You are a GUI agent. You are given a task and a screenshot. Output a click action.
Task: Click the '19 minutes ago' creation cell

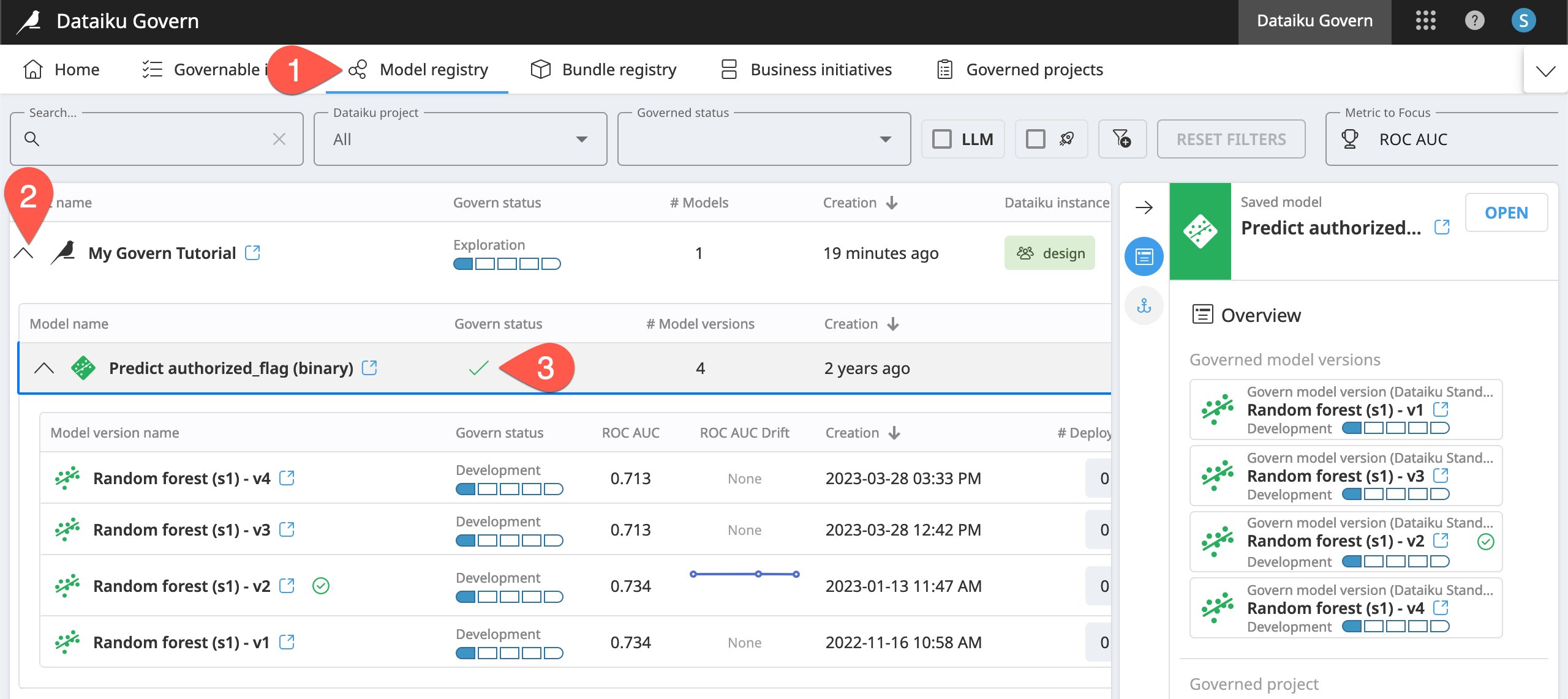(880, 253)
